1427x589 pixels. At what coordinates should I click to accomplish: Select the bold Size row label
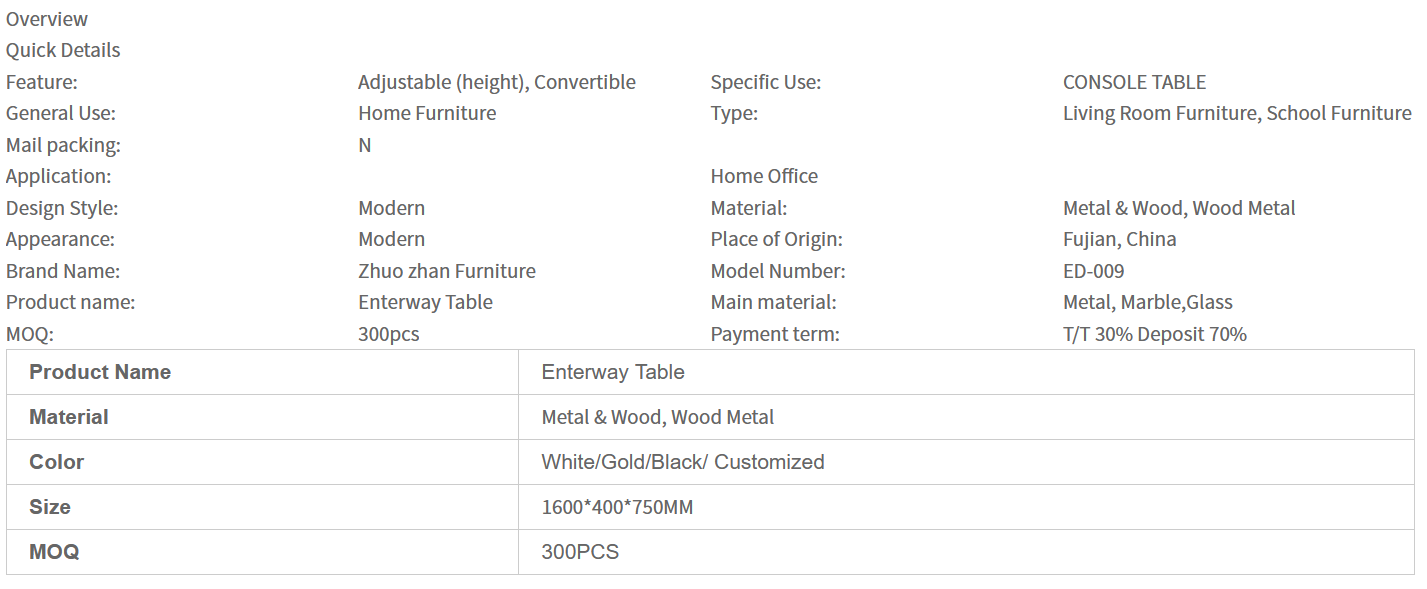pyautogui.click(x=50, y=507)
